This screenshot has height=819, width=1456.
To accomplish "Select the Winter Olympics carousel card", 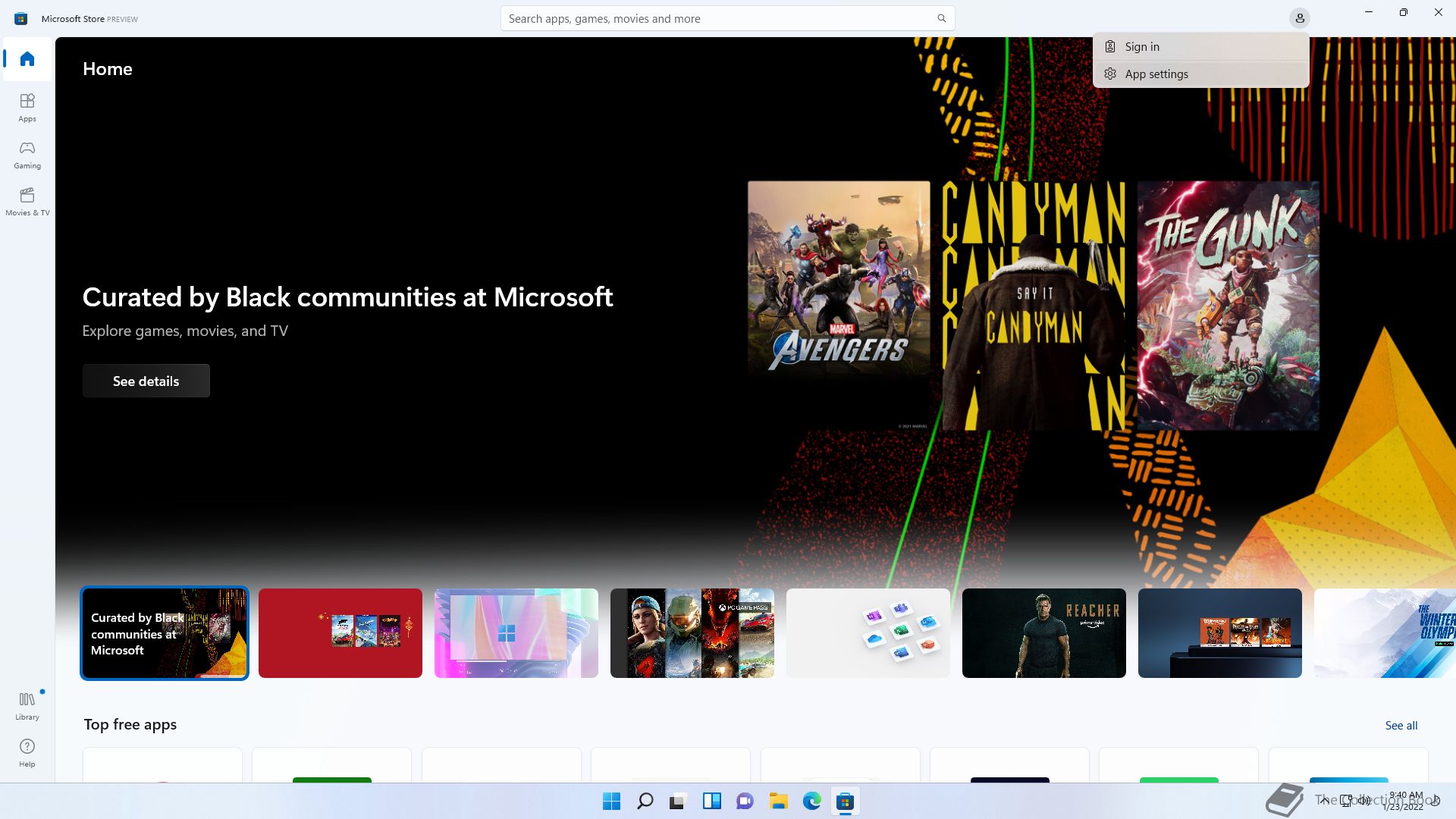I will [x=1385, y=633].
